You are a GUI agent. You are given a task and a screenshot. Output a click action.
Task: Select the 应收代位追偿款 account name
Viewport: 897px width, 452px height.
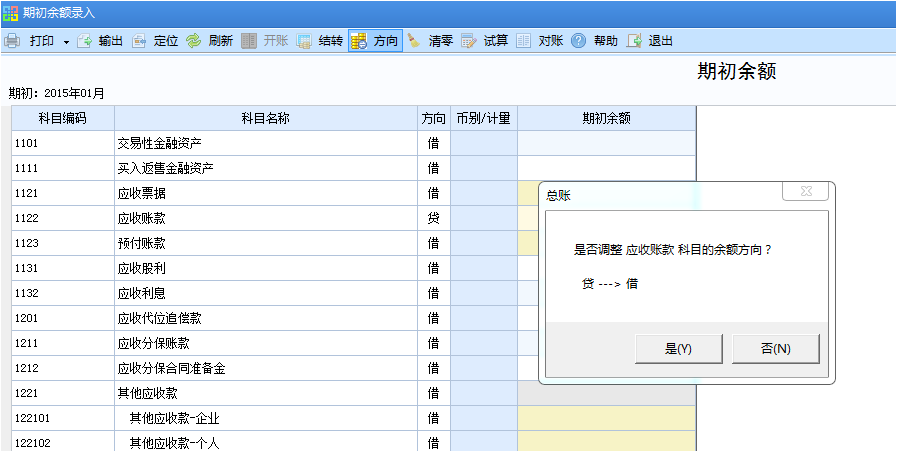point(159,319)
